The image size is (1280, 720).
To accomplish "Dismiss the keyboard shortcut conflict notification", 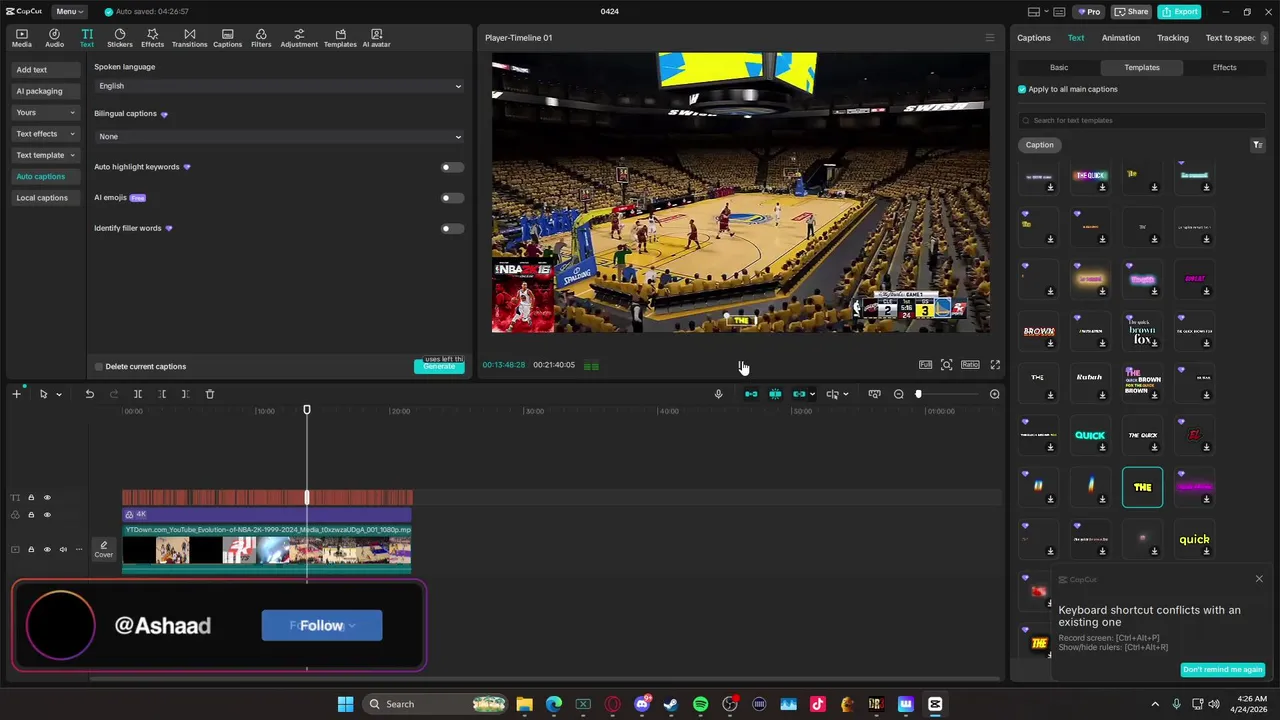I will pyautogui.click(x=1259, y=579).
